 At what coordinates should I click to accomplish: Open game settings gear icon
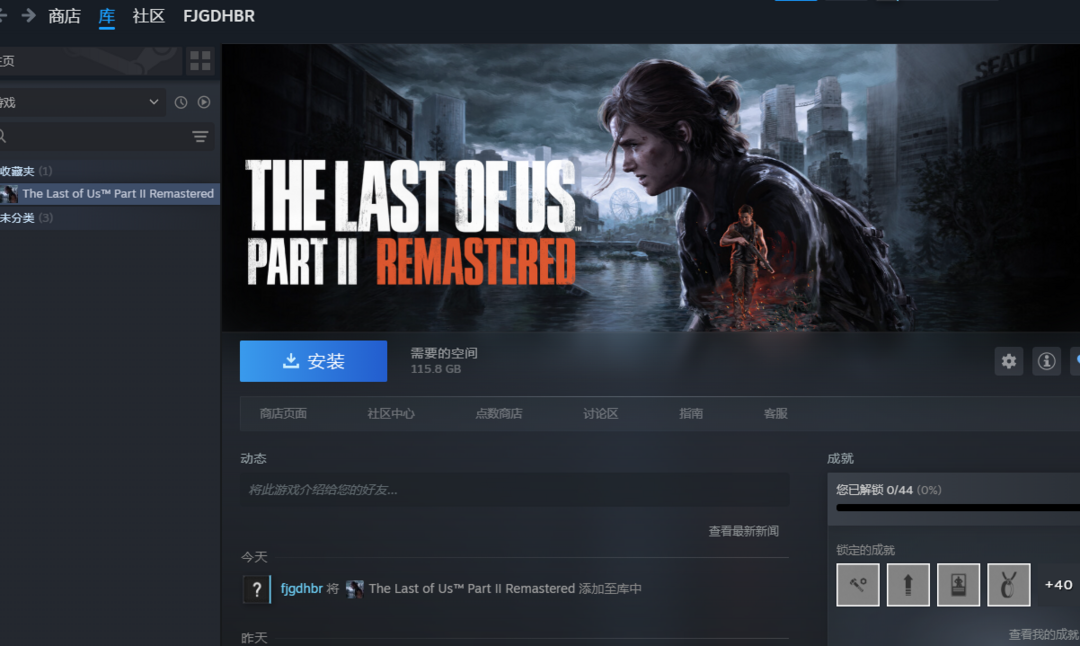pos(1008,361)
